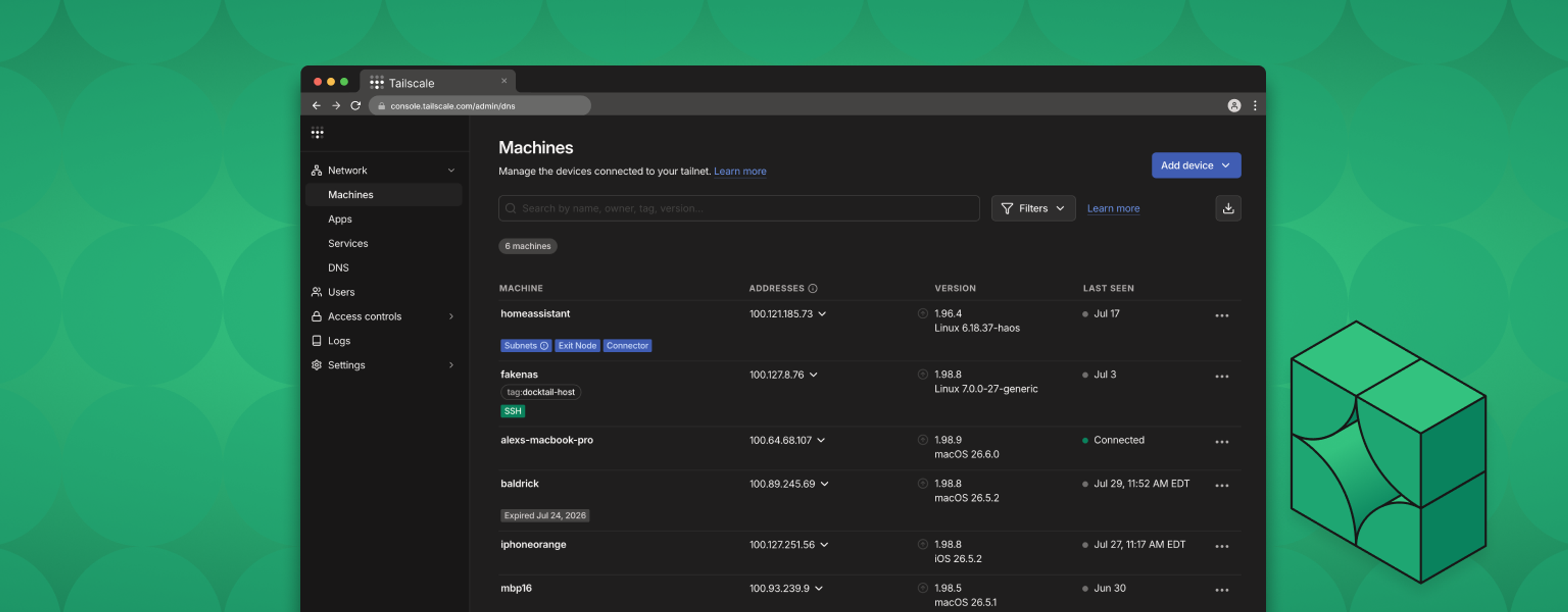Click the download export icon button
Screen dimensions: 1568x612
[1228, 208]
